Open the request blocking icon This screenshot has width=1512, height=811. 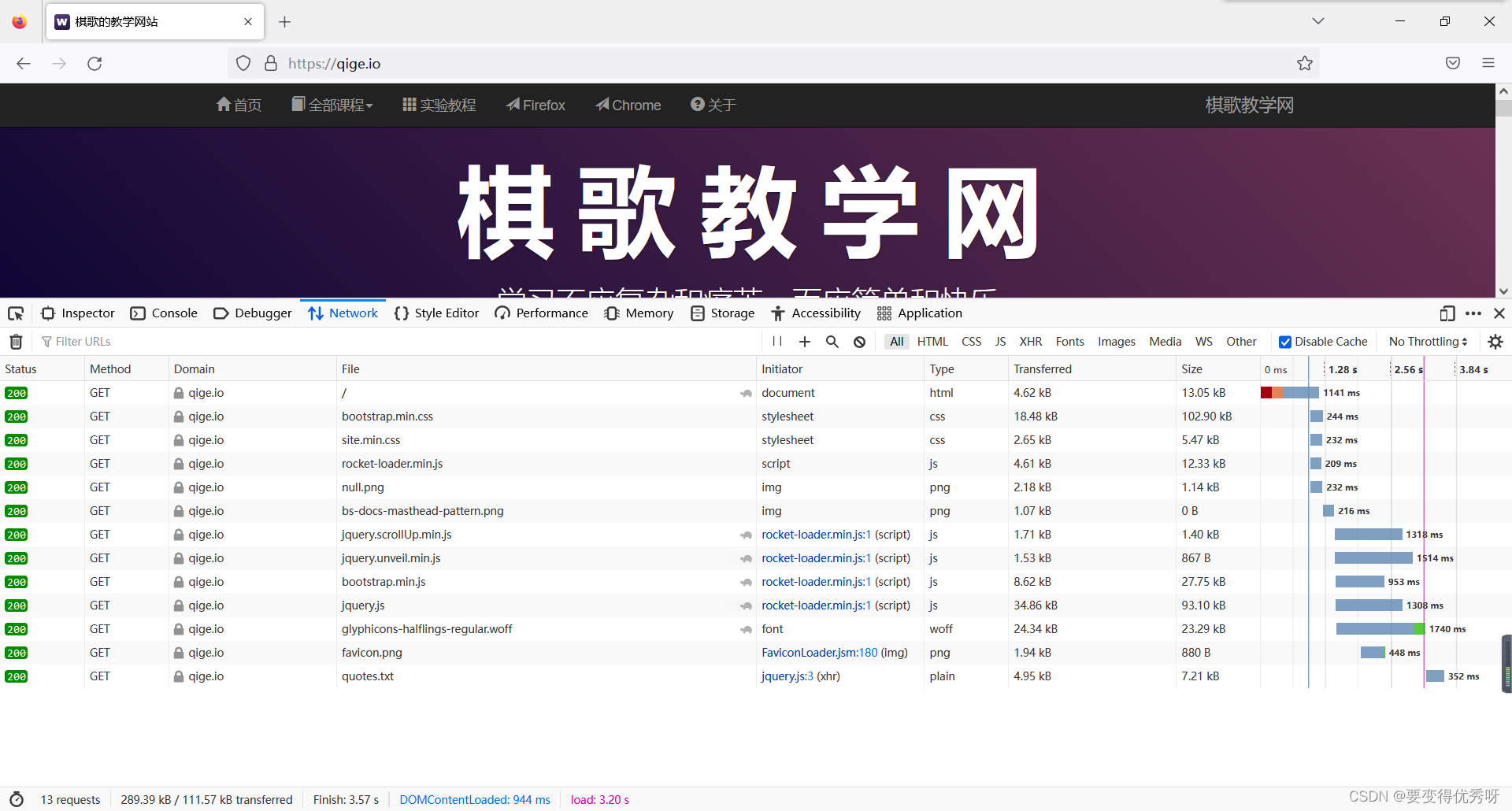860,342
